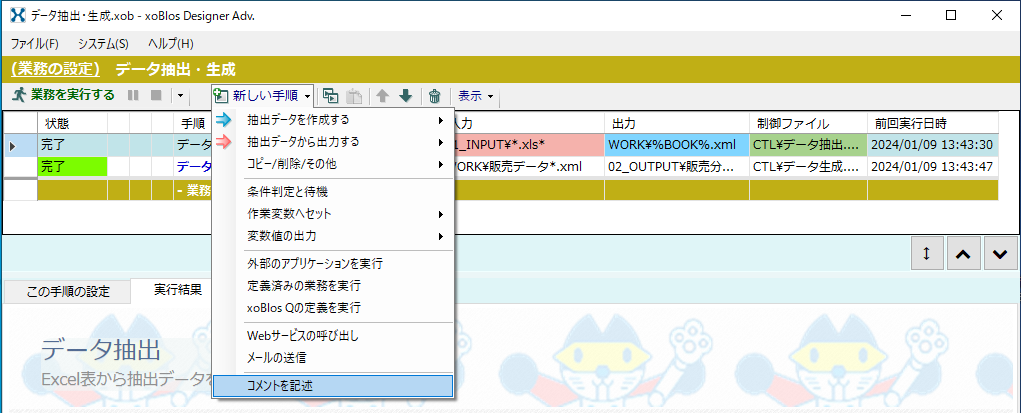Expand 作業変数へセット submenu
This screenshot has height=413, width=1021.
[x=333, y=214]
